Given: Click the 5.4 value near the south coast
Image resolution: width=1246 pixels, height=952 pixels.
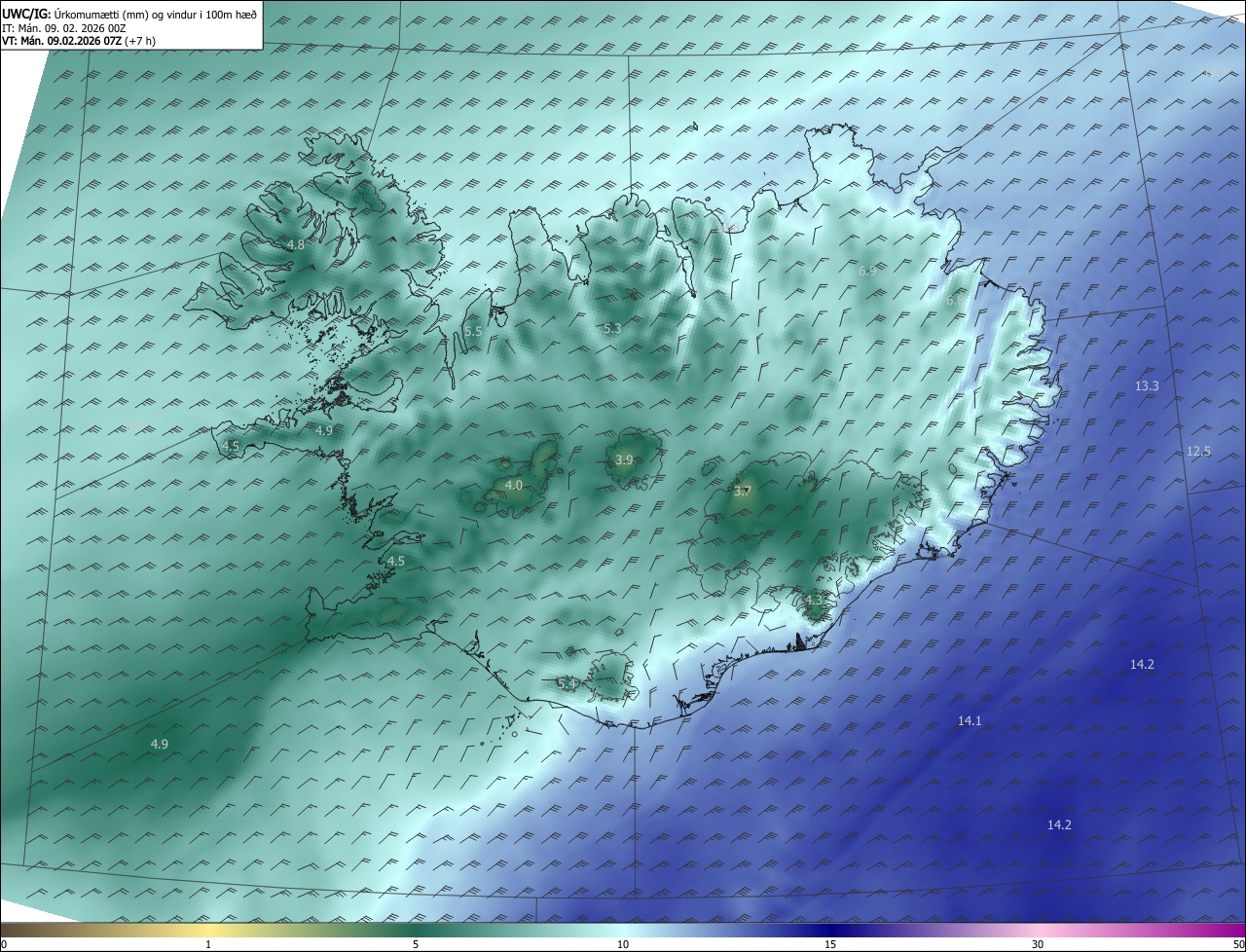Looking at the screenshot, I should [568, 684].
